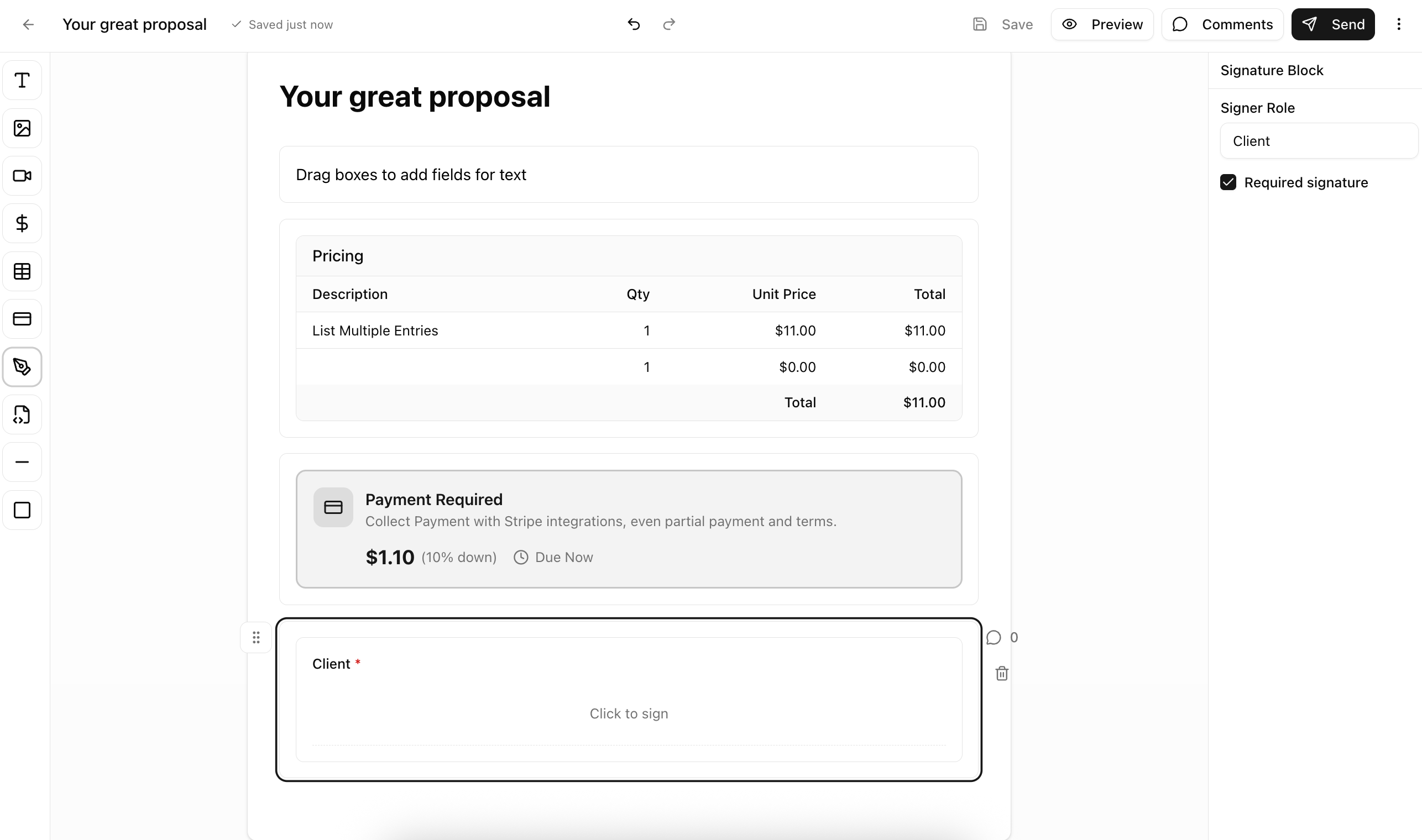Delete the signature block with trash icon
Screen dimensions: 1422x840
coord(1001,674)
